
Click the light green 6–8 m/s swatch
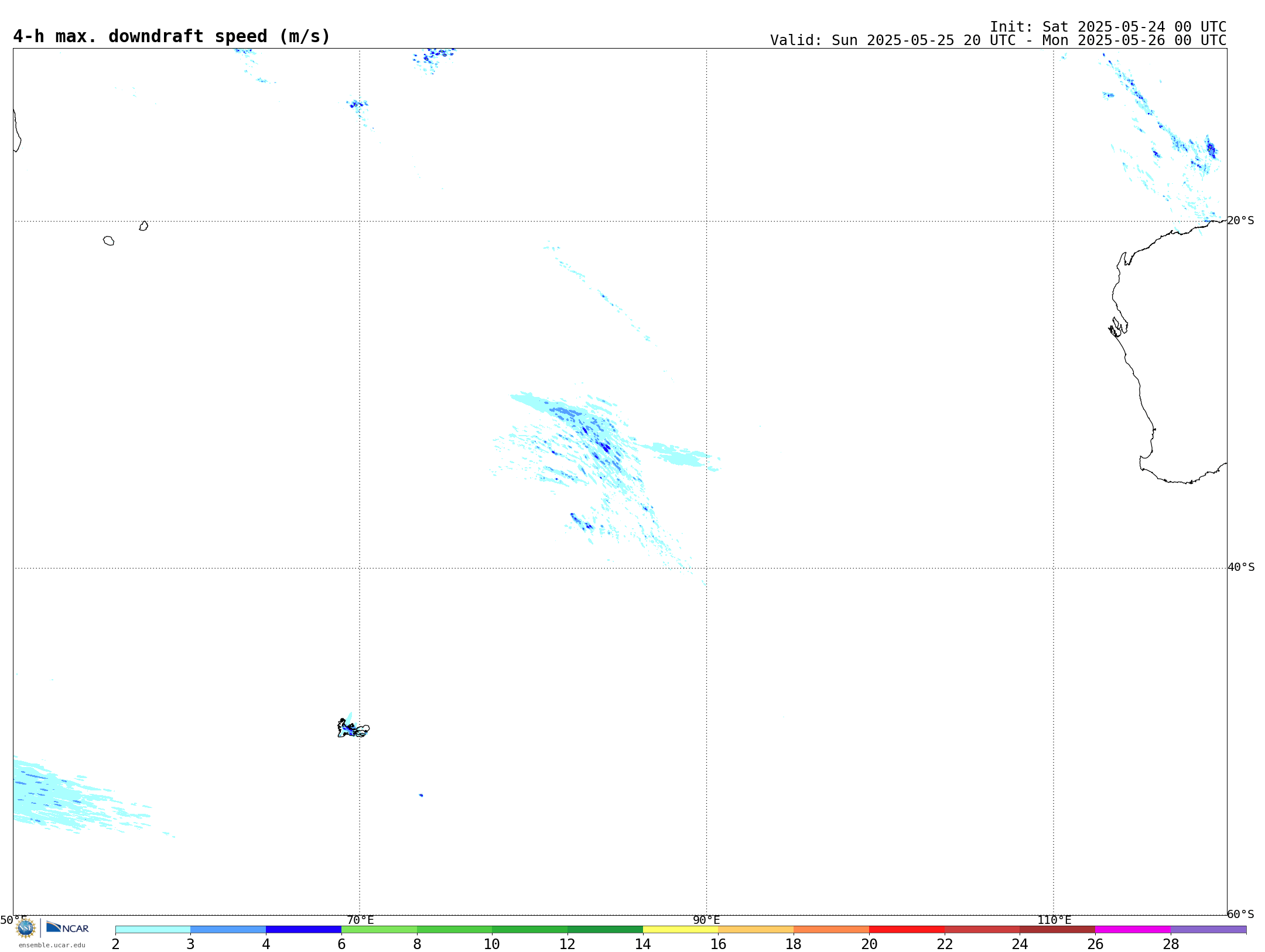tap(379, 930)
